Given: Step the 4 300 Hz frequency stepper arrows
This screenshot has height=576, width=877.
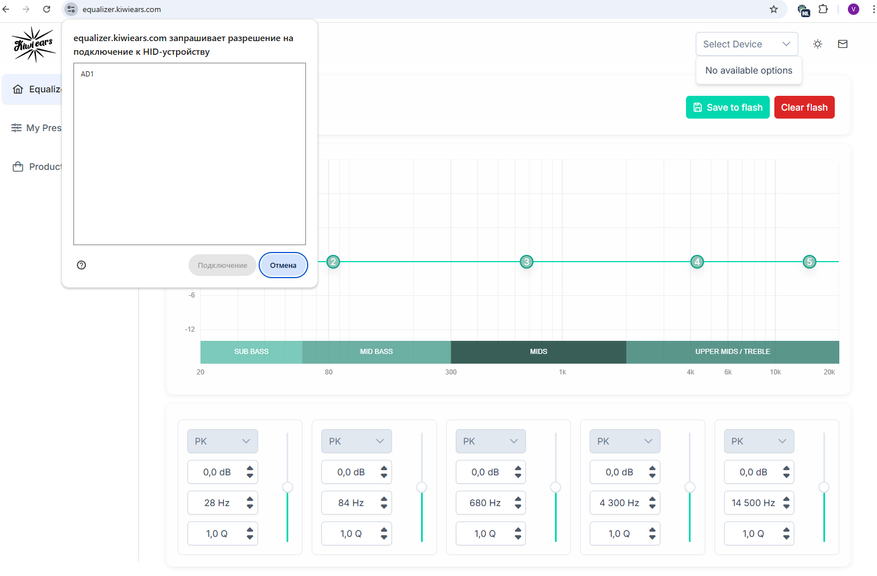Looking at the screenshot, I should (652, 503).
